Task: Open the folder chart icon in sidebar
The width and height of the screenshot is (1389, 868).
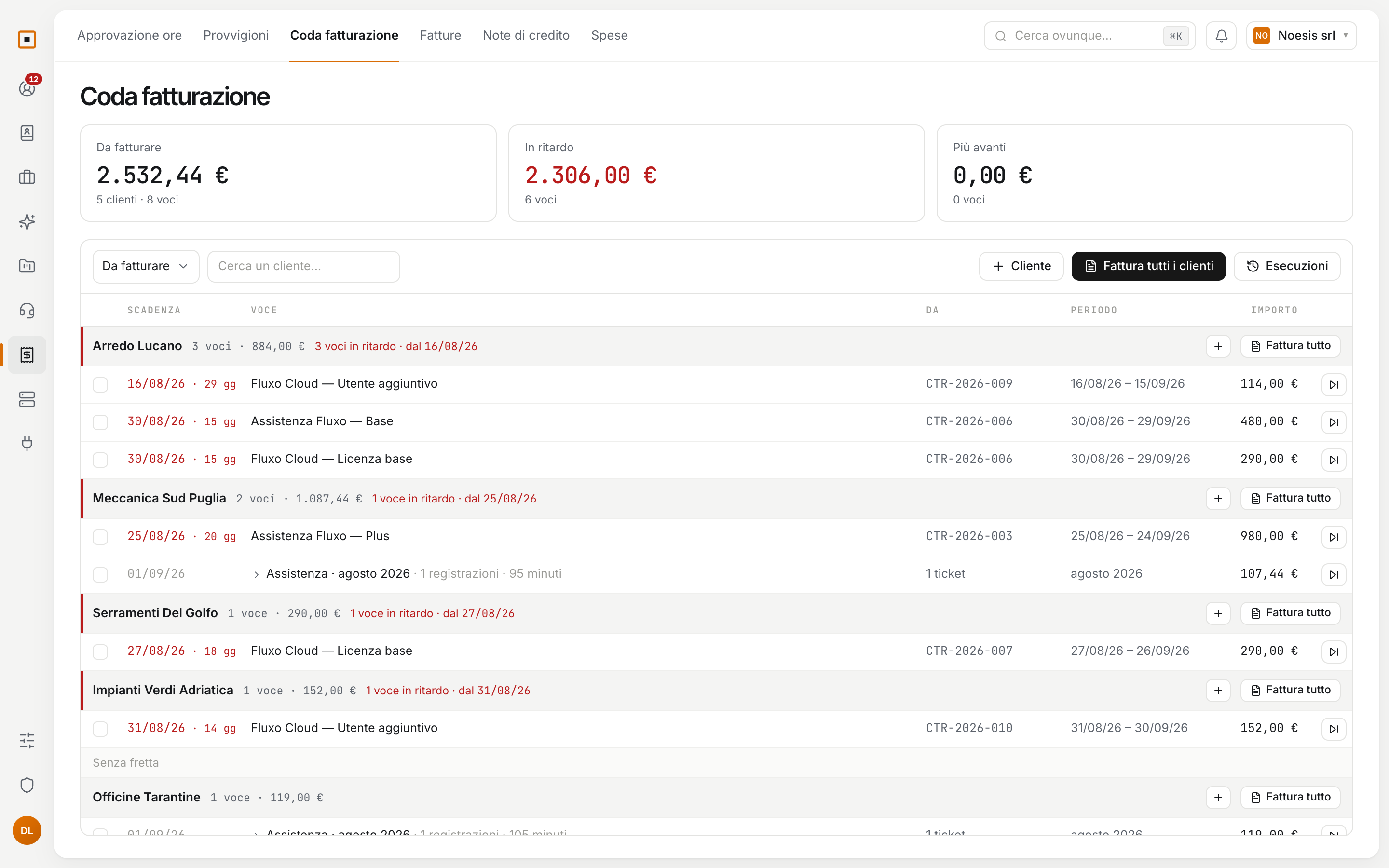Action: tap(27, 266)
